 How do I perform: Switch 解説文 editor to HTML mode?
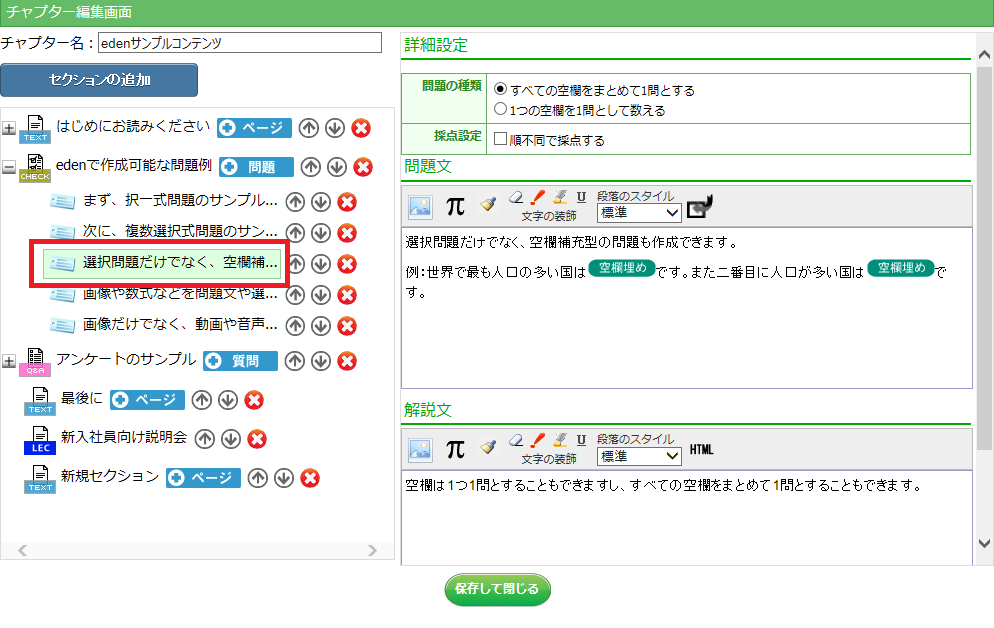pos(701,449)
